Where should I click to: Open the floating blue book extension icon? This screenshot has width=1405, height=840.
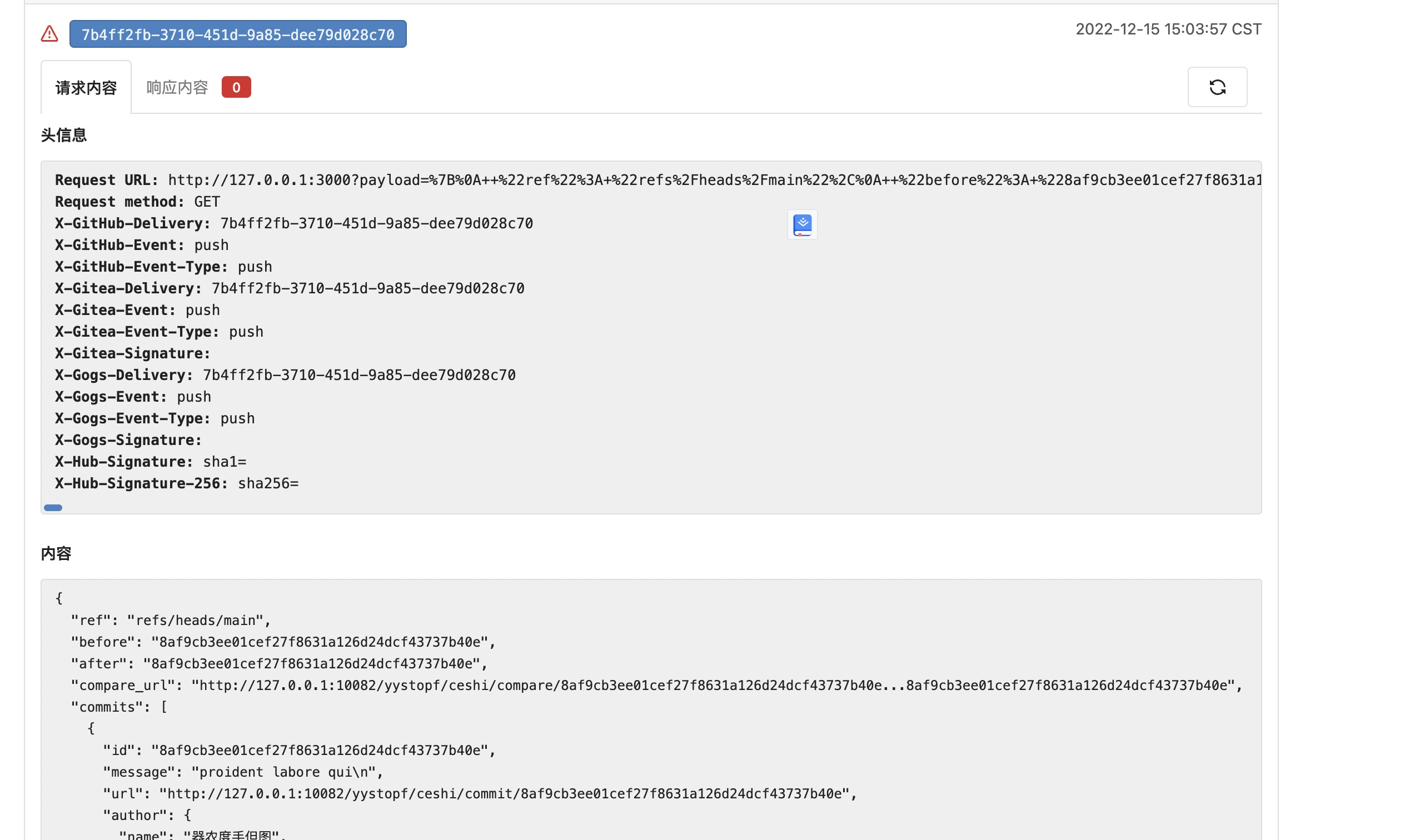click(801, 224)
